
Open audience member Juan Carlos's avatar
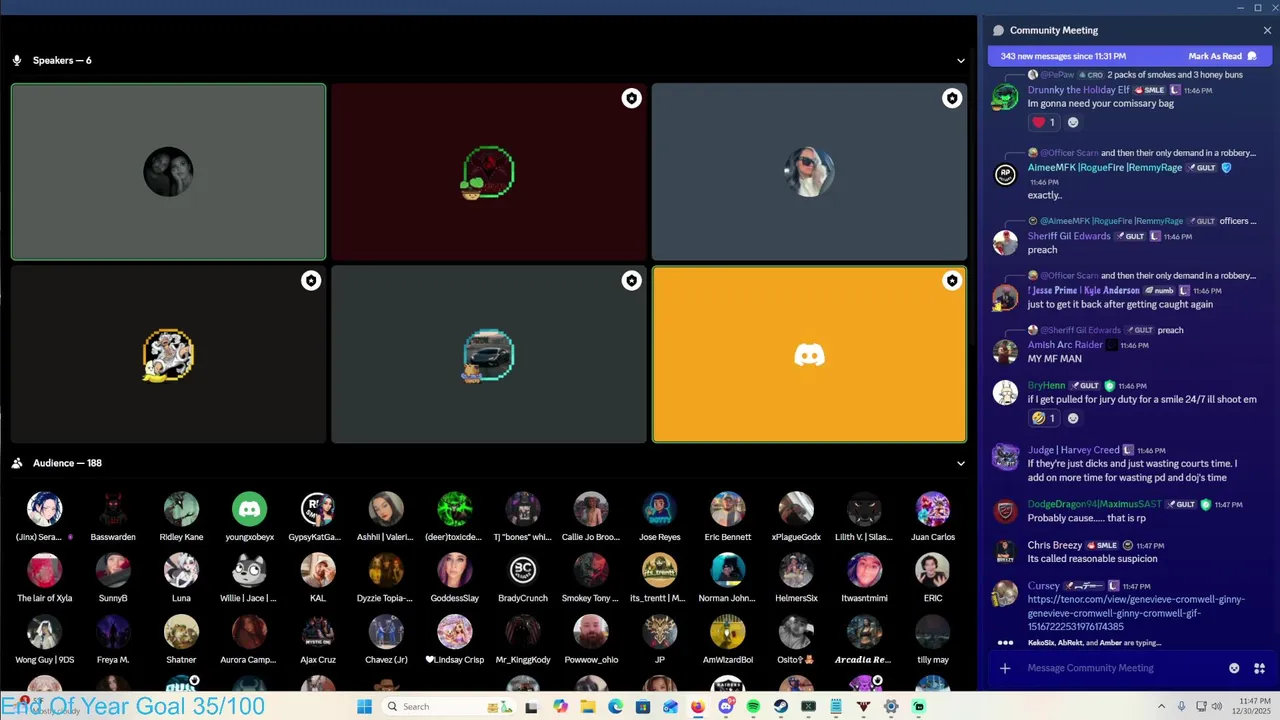pos(933,509)
